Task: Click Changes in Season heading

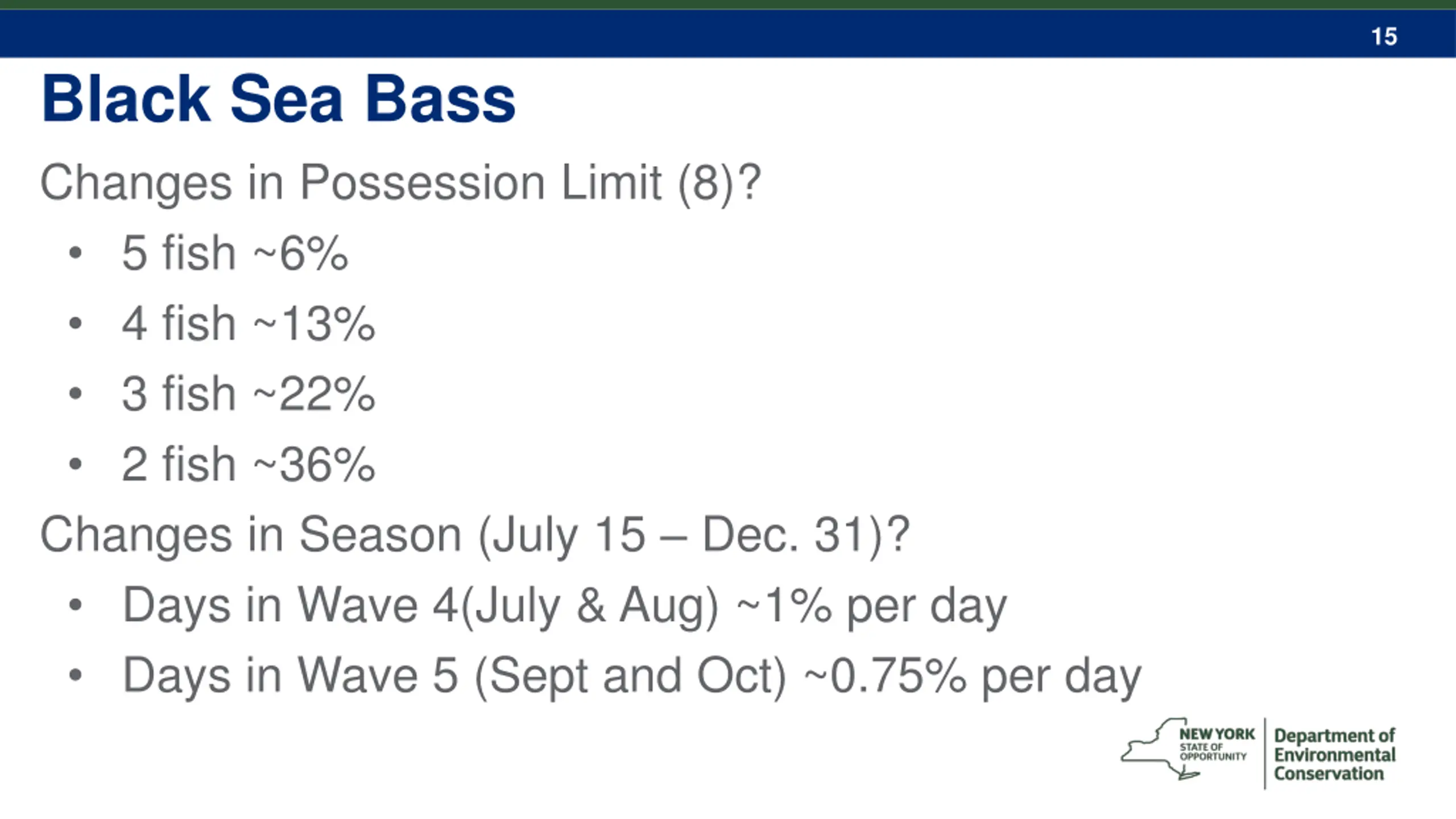Action: 475,535
